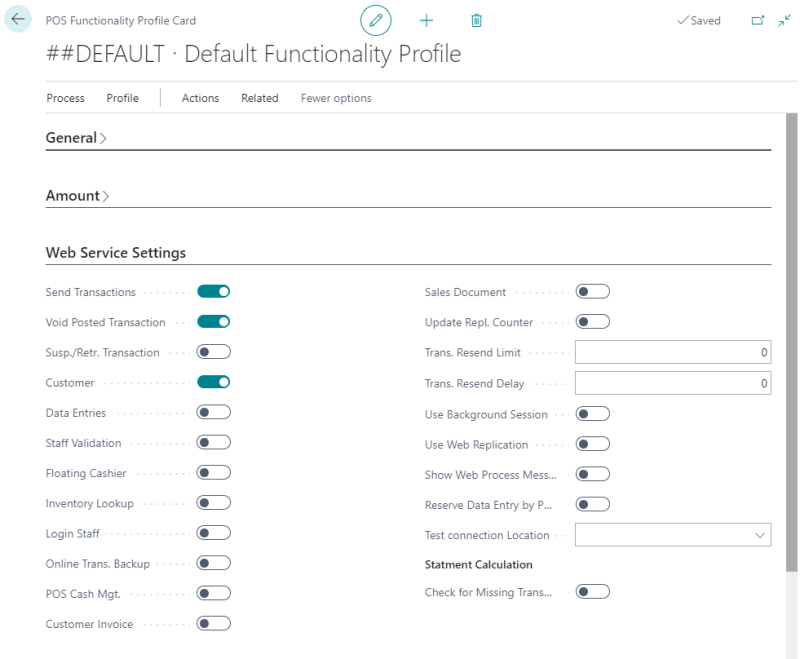Screen dimensions: 800x659
Task: Open the Test connection Location dropdown
Action: tap(761, 535)
